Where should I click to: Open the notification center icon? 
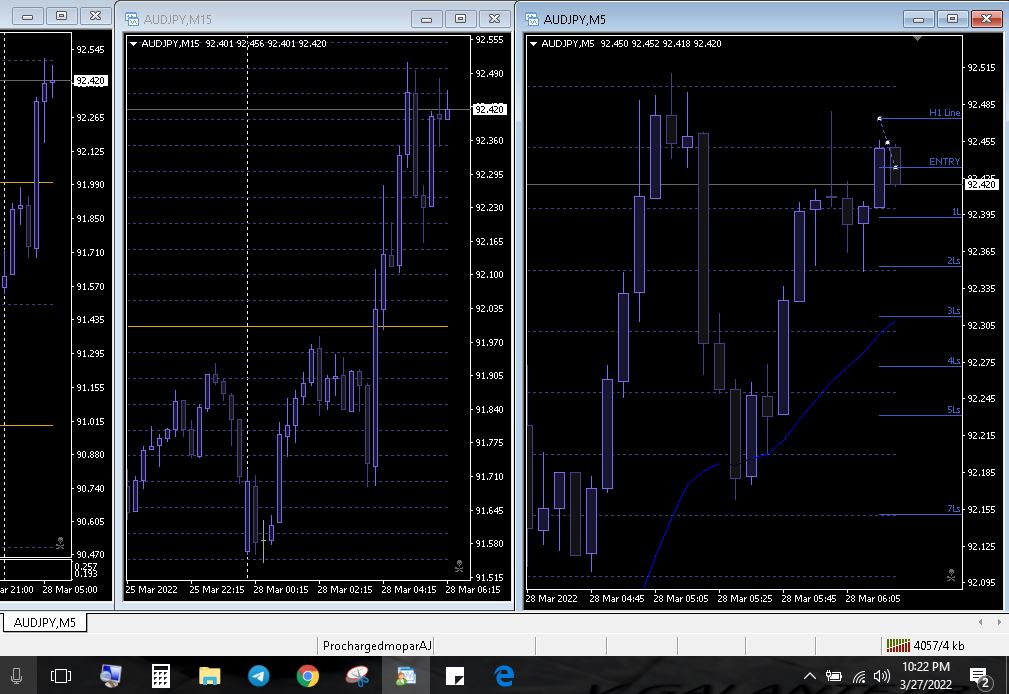point(979,677)
